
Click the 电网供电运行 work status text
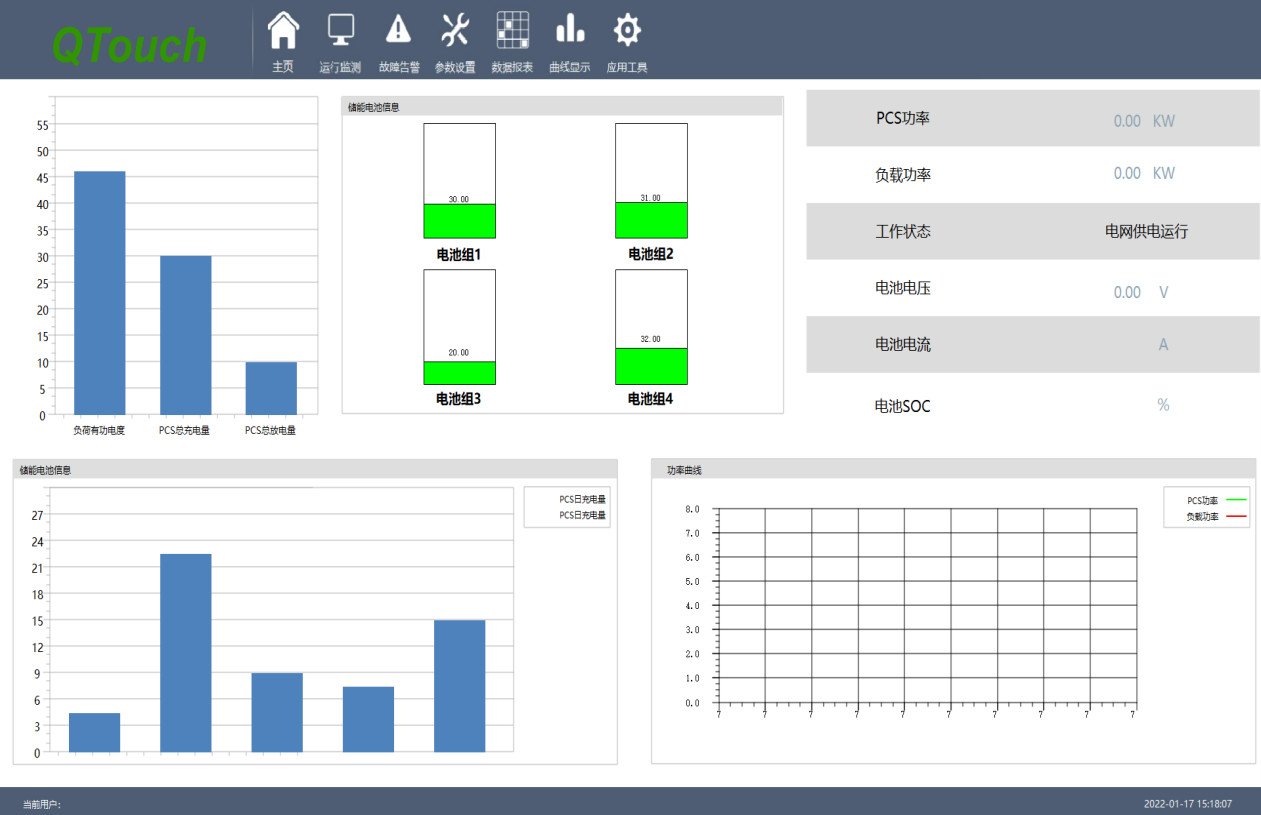(x=1146, y=231)
